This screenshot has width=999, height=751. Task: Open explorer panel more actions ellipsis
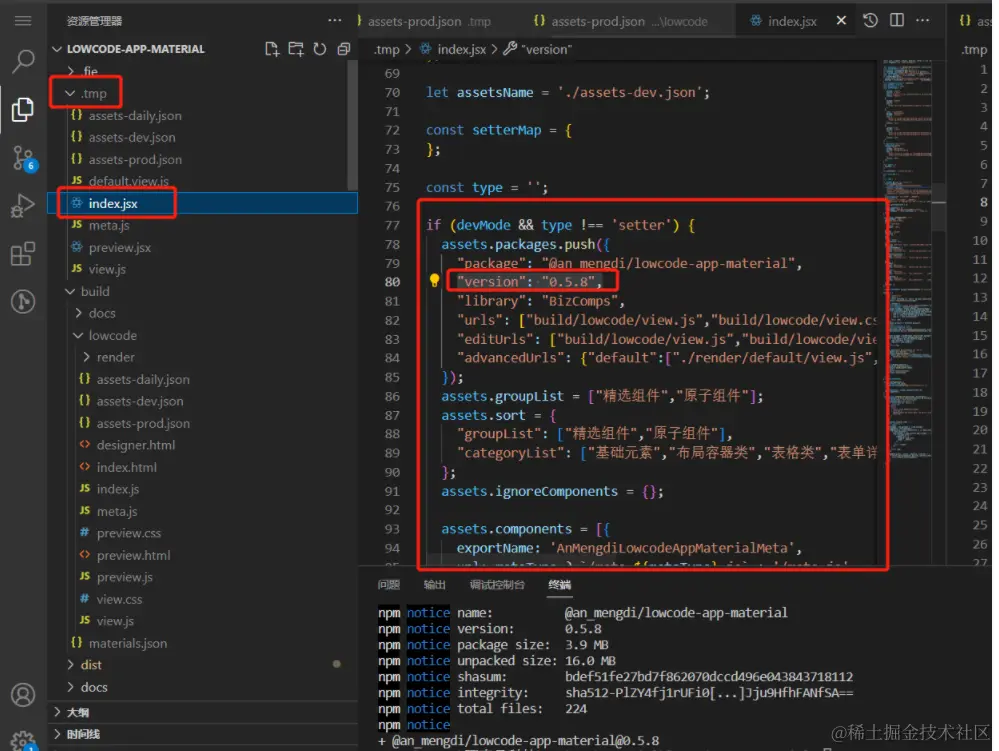coord(334,20)
